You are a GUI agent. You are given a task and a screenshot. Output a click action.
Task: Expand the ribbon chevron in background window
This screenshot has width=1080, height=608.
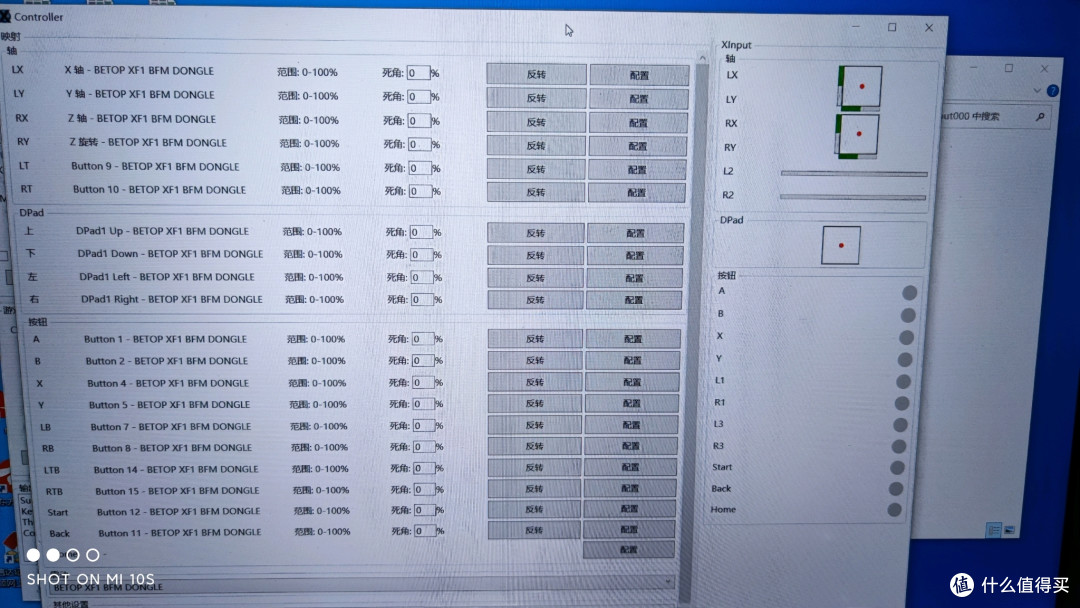pos(1037,90)
